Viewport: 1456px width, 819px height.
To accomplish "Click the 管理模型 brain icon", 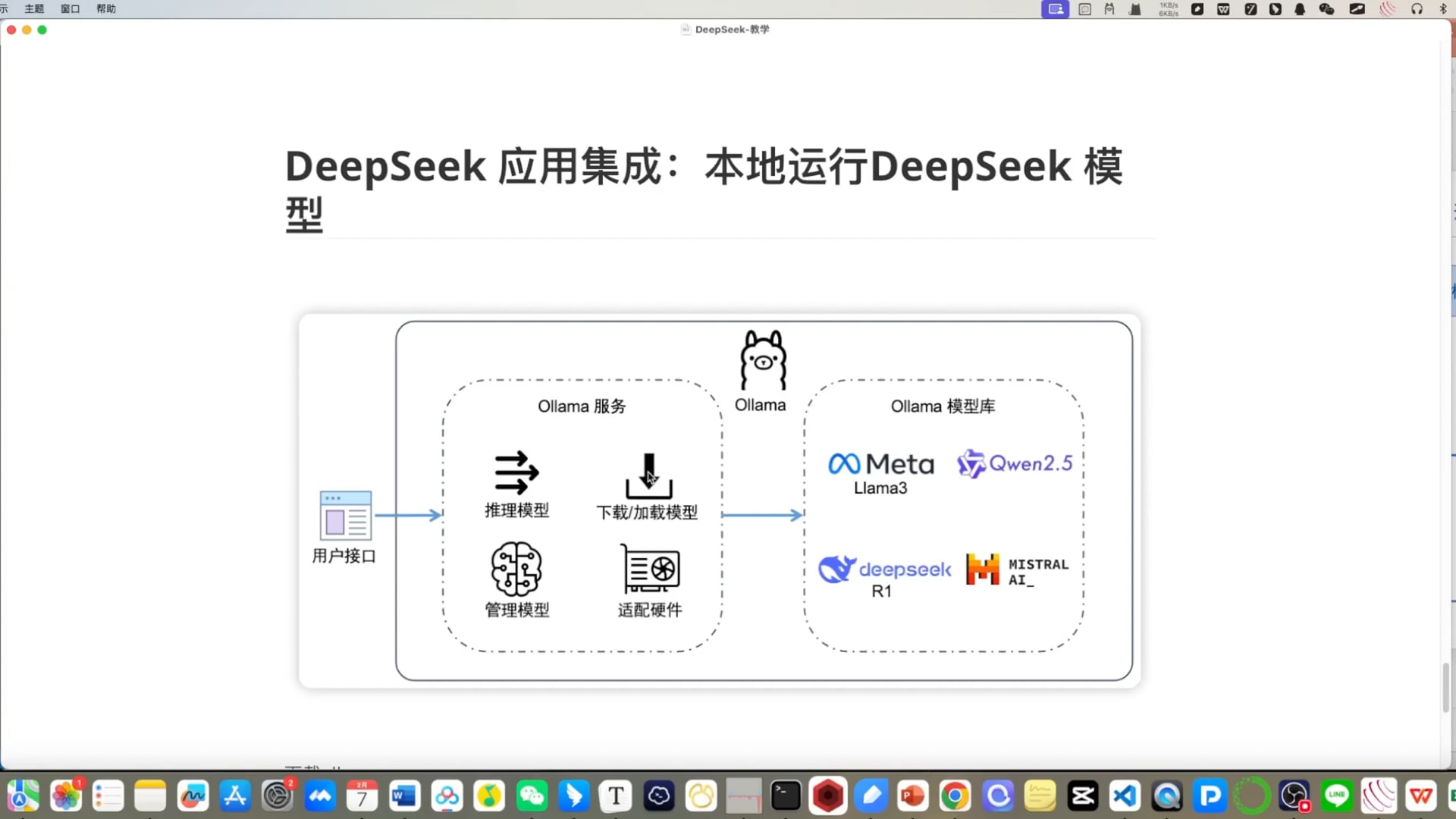I will pos(516,570).
